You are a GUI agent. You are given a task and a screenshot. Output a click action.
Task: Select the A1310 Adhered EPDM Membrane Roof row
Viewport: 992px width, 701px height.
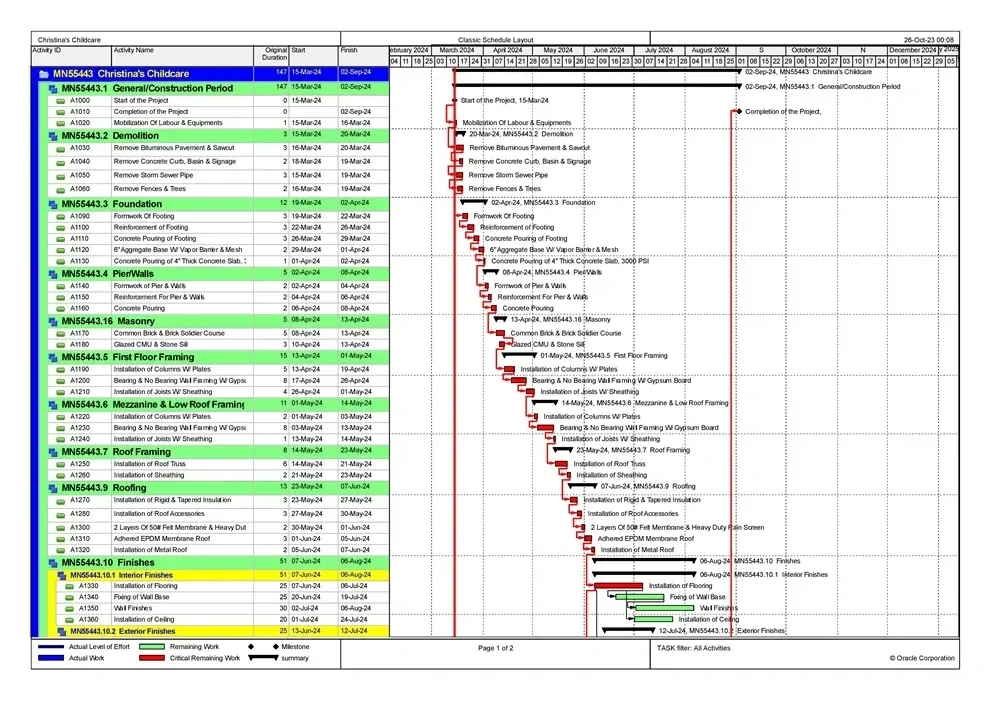pyautogui.click(x=219, y=539)
